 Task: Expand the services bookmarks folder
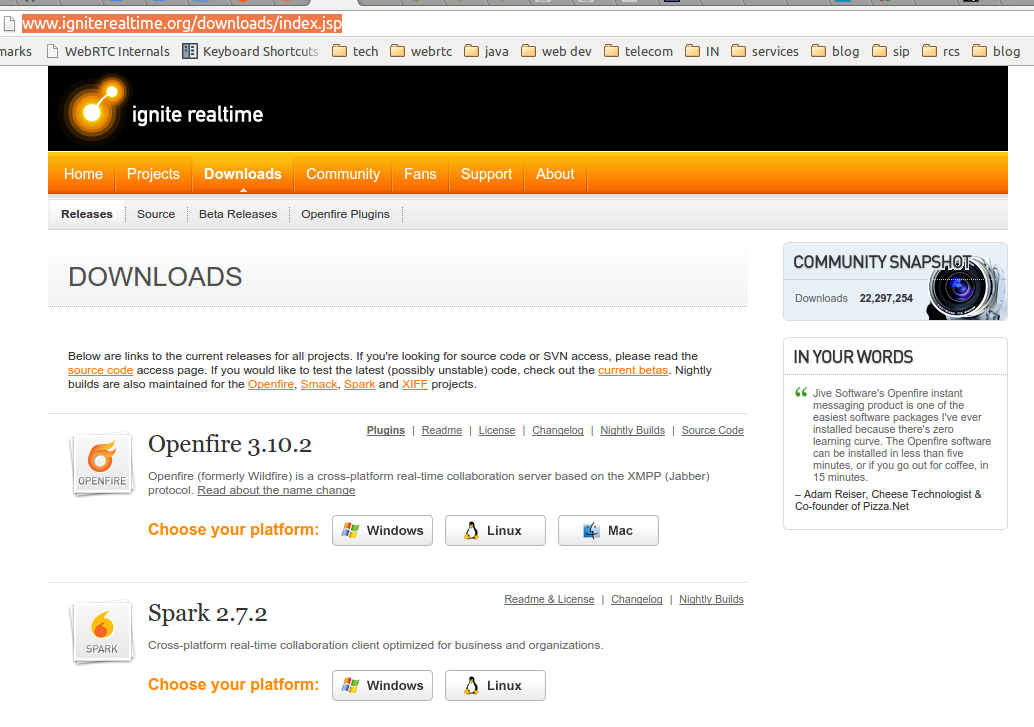pos(765,51)
